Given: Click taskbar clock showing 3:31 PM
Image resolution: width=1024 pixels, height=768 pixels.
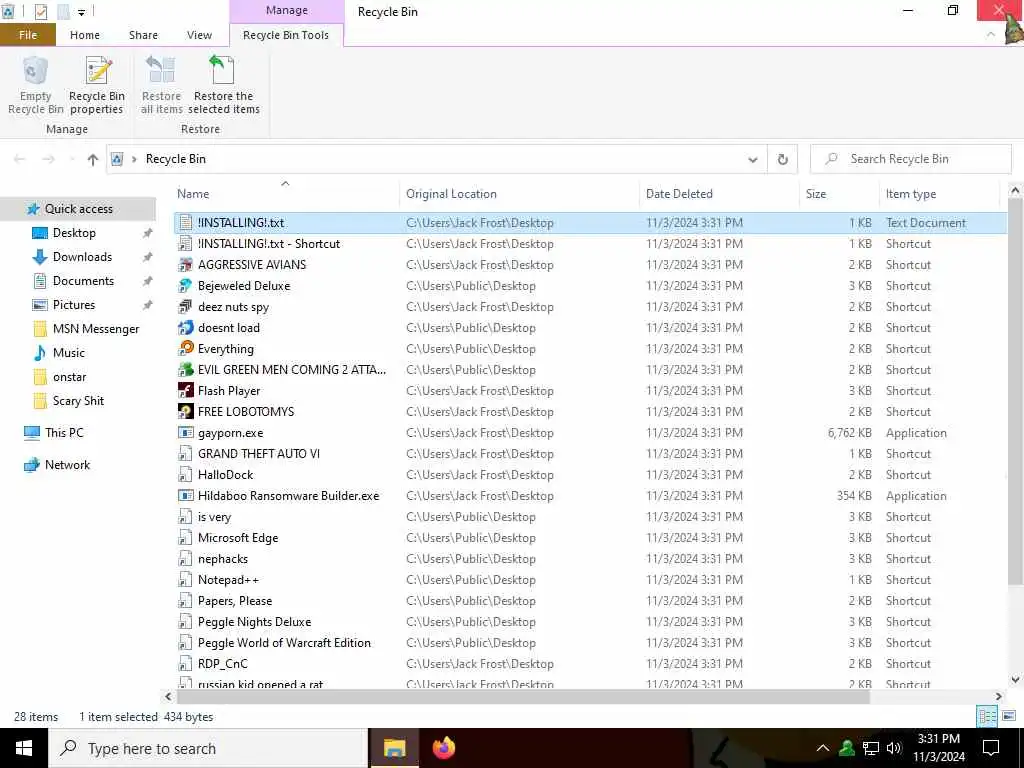Looking at the screenshot, I should pyautogui.click(x=938, y=748).
